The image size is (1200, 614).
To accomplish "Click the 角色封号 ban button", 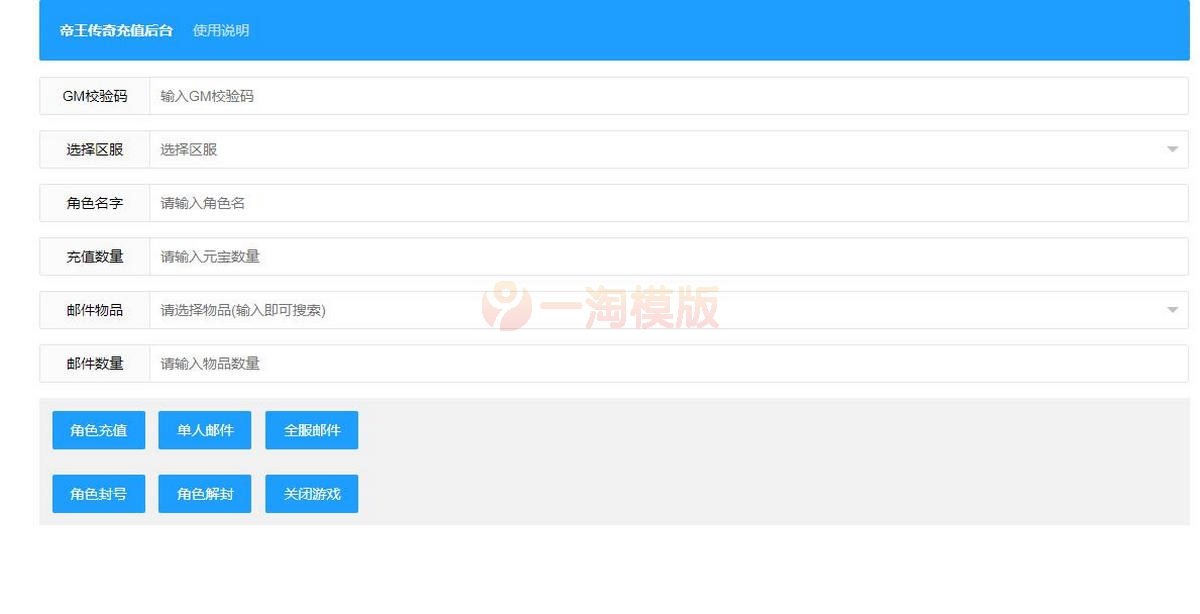I will tap(98, 493).
